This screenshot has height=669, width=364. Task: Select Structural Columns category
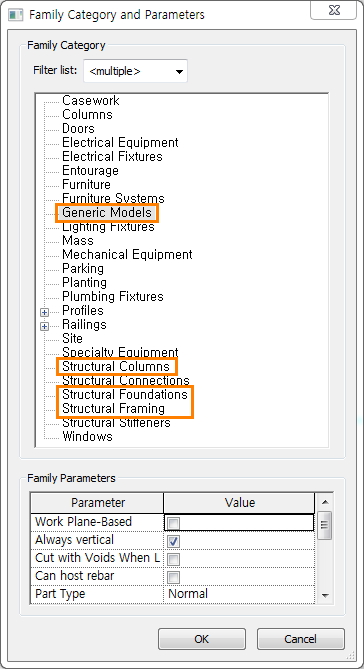tap(116, 366)
